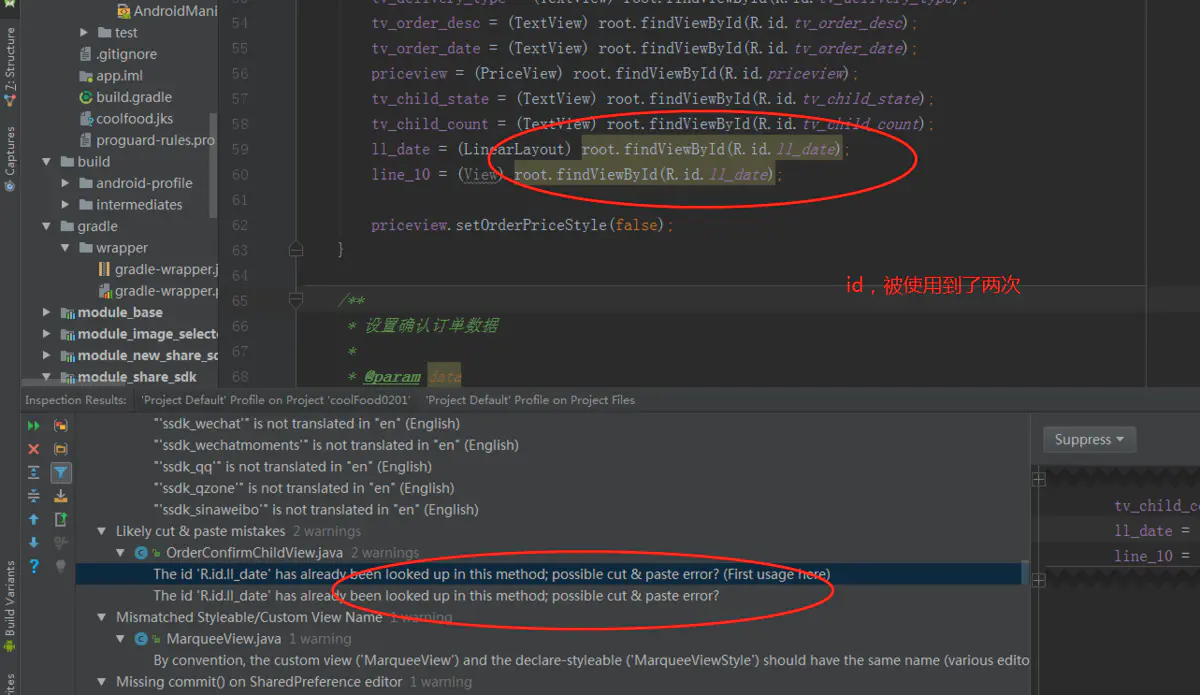The width and height of the screenshot is (1200, 695).
Task: Select 'ssdk_sinaweibo' not translated warning
Action: point(316,509)
